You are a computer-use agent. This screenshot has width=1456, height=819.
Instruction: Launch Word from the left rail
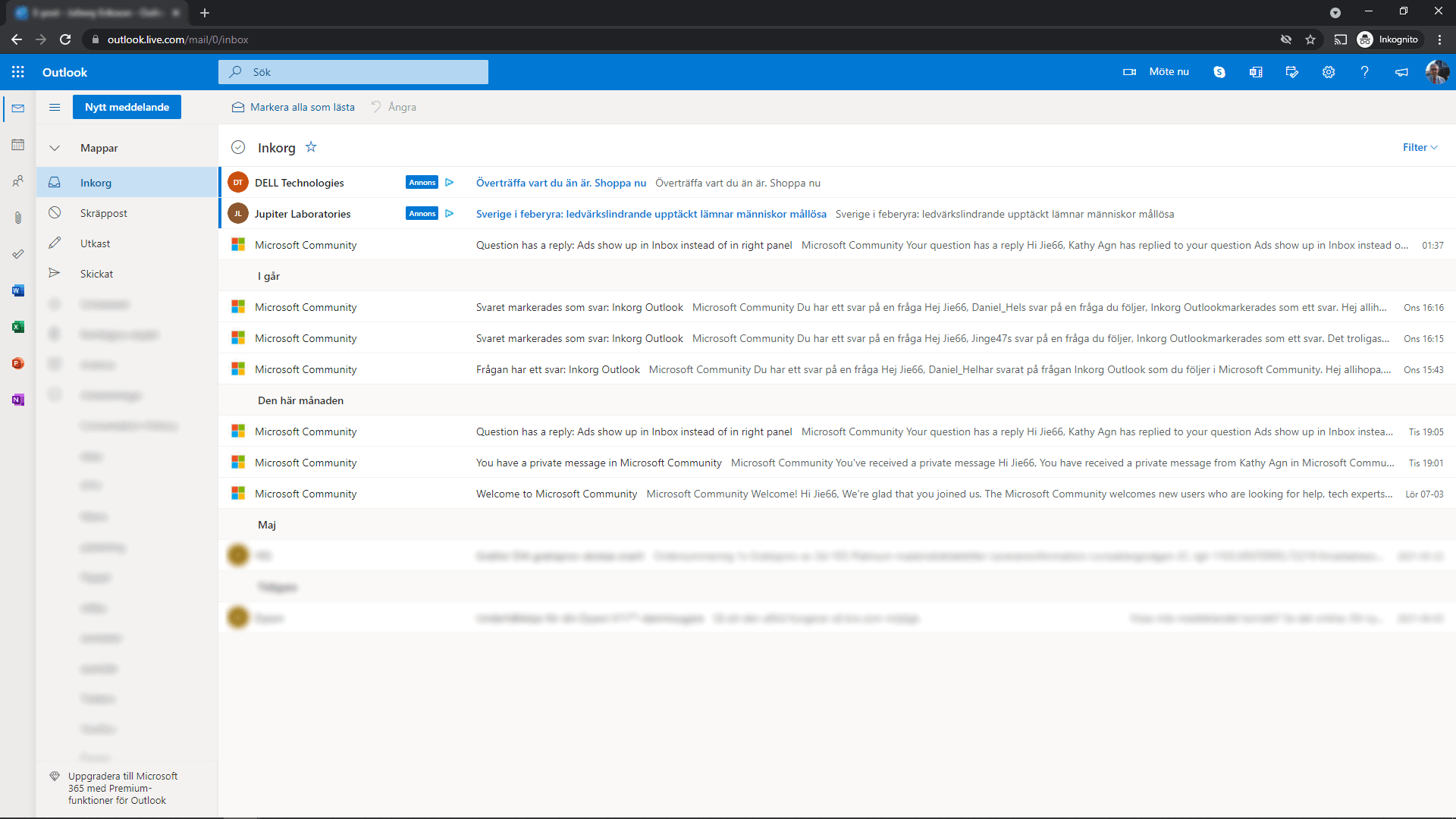[x=18, y=290]
